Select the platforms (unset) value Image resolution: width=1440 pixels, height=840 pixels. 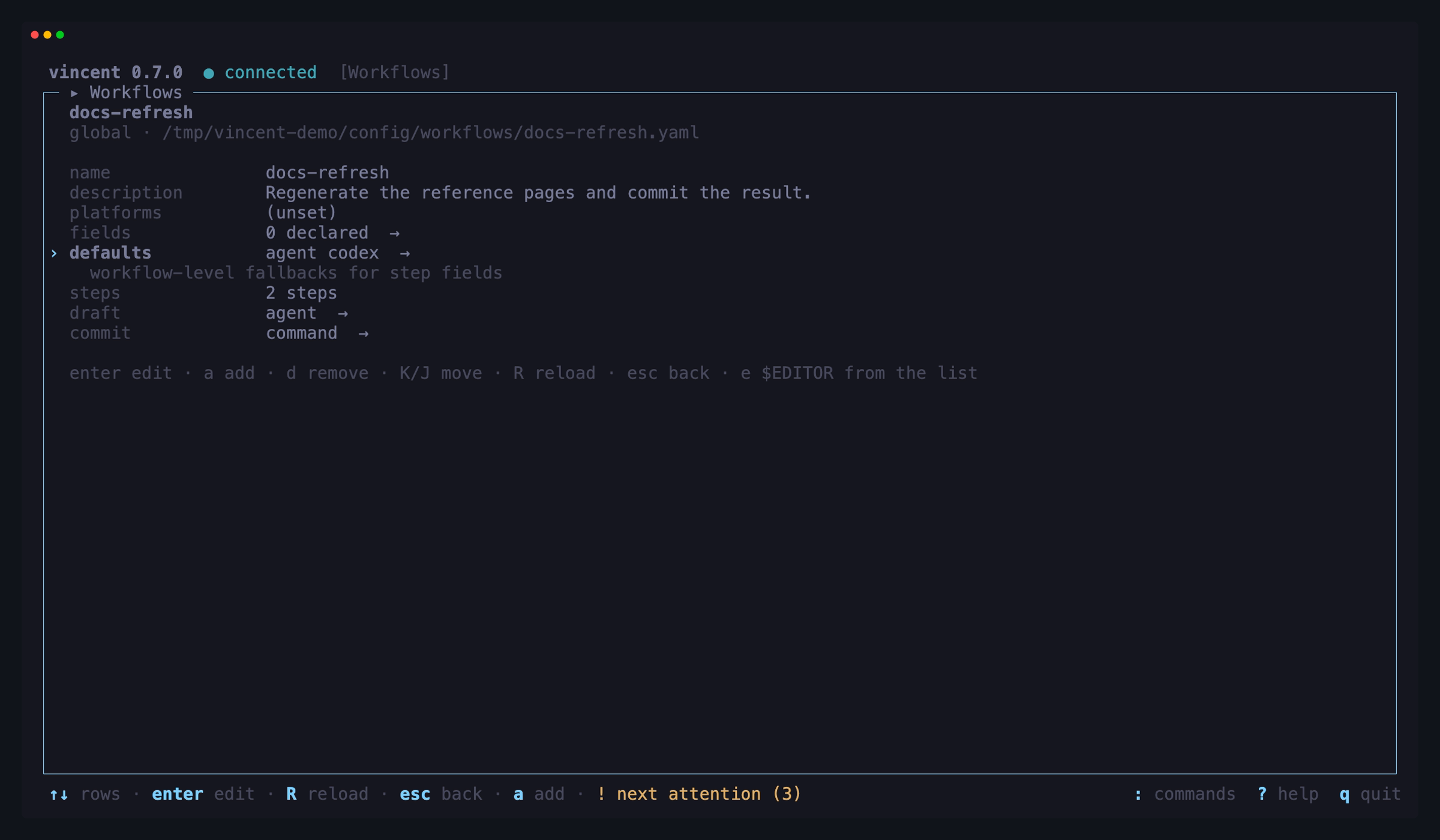click(301, 212)
